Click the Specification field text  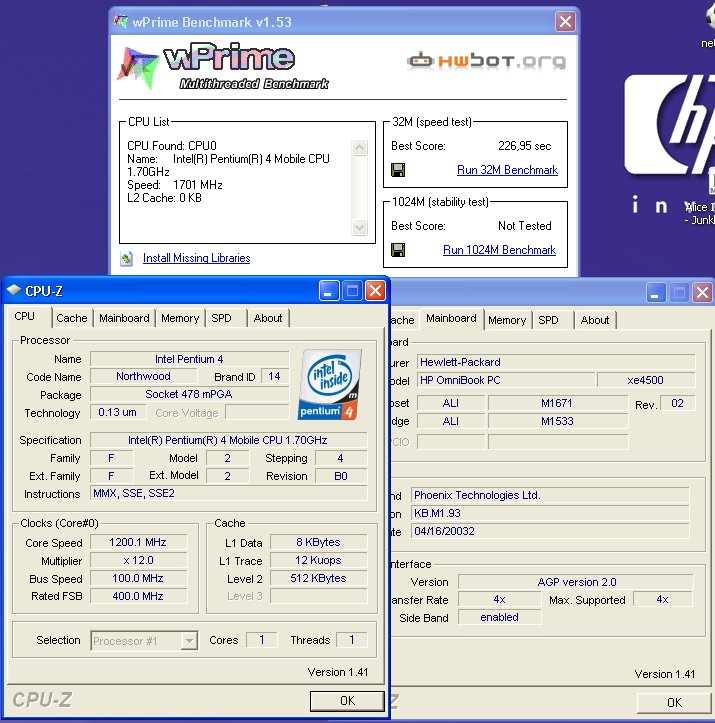(x=228, y=440)
